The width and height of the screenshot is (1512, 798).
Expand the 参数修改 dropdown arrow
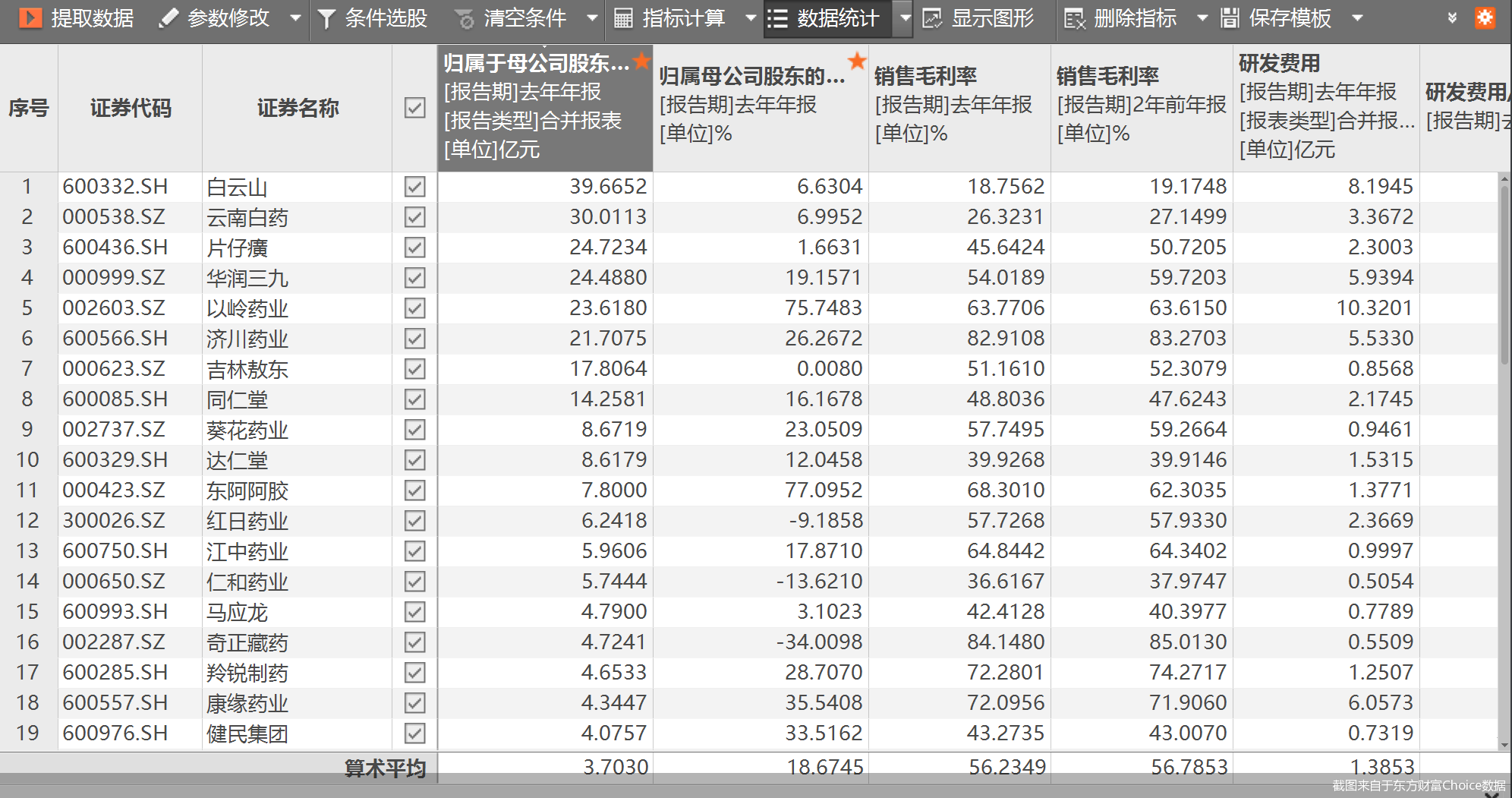tap(295, 17)
